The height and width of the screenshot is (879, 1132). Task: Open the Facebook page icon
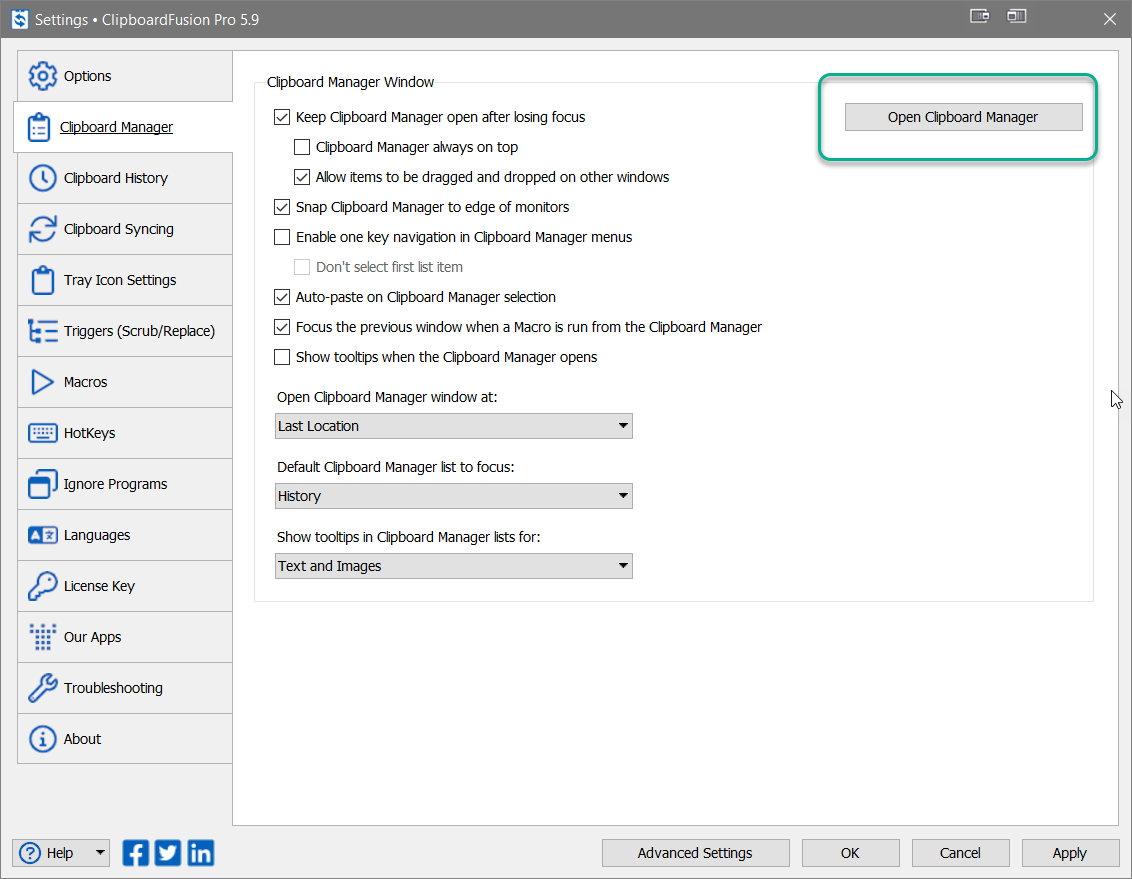(136, 853)
